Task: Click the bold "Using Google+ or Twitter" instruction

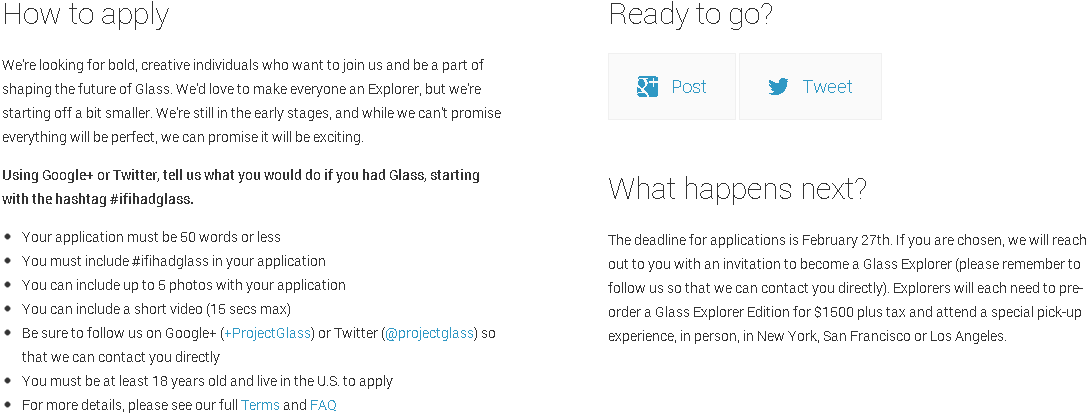Action: coord(241,187)
